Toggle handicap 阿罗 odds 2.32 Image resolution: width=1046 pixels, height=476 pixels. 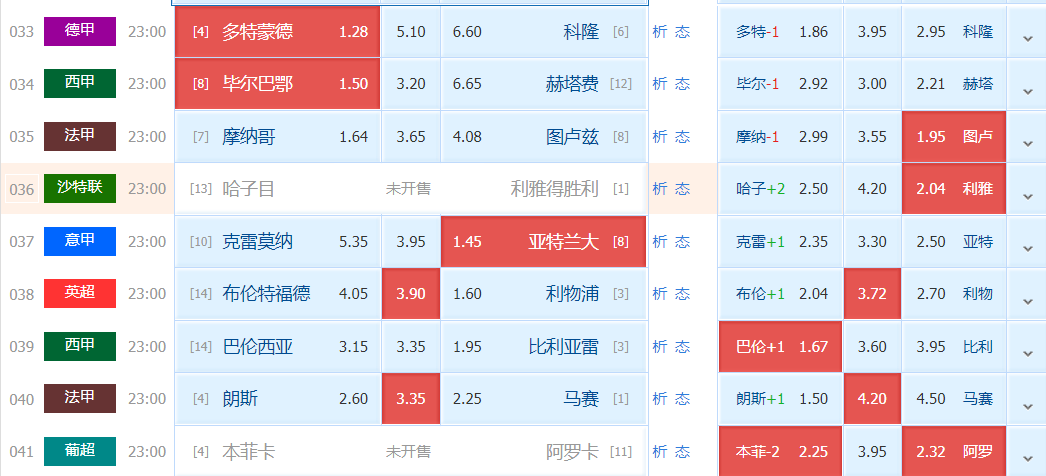point(954,451)
